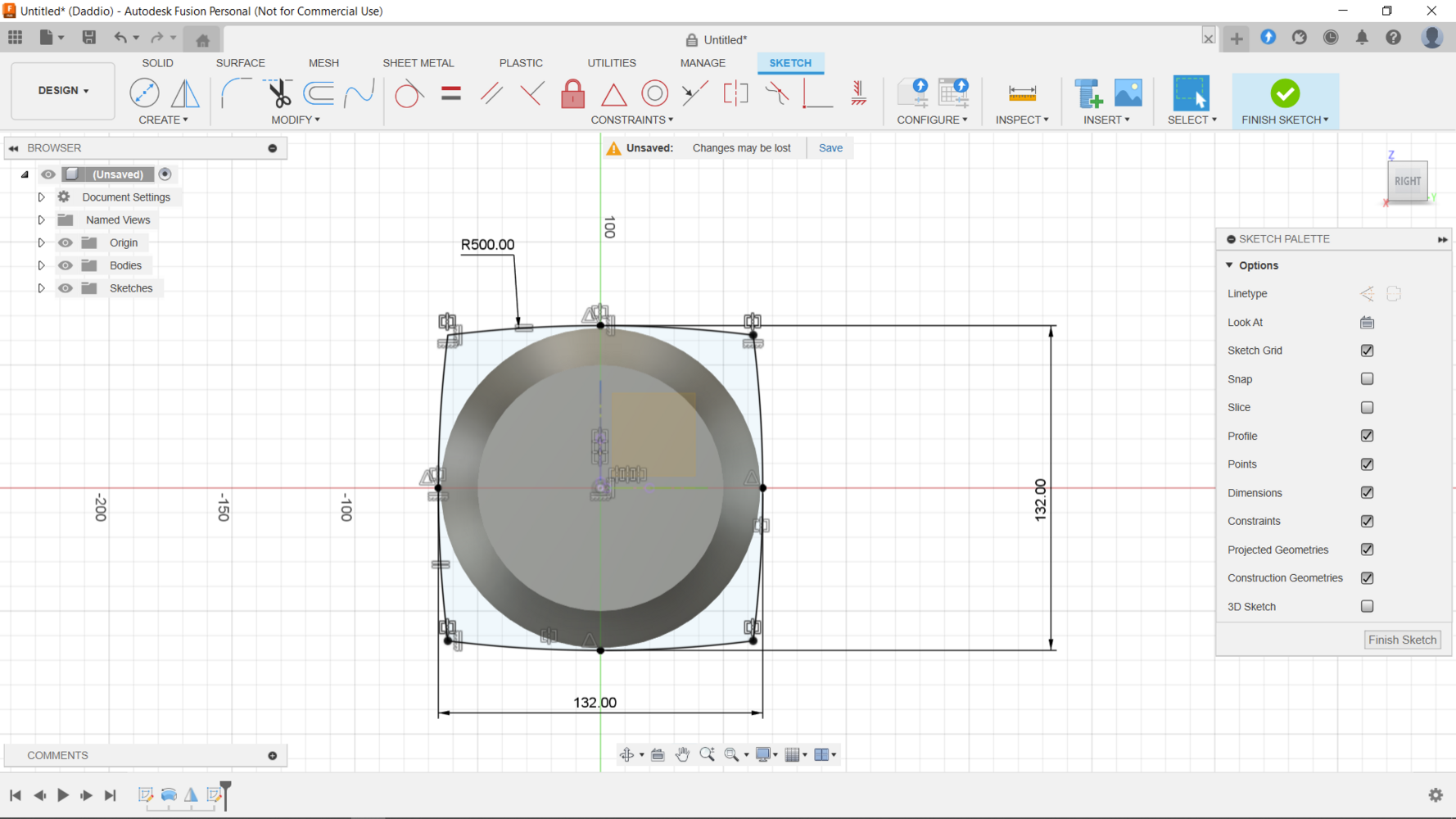Screen dimensions: 1456x819
Task: Jump to timeline end
Action: [x=110, y=795]
